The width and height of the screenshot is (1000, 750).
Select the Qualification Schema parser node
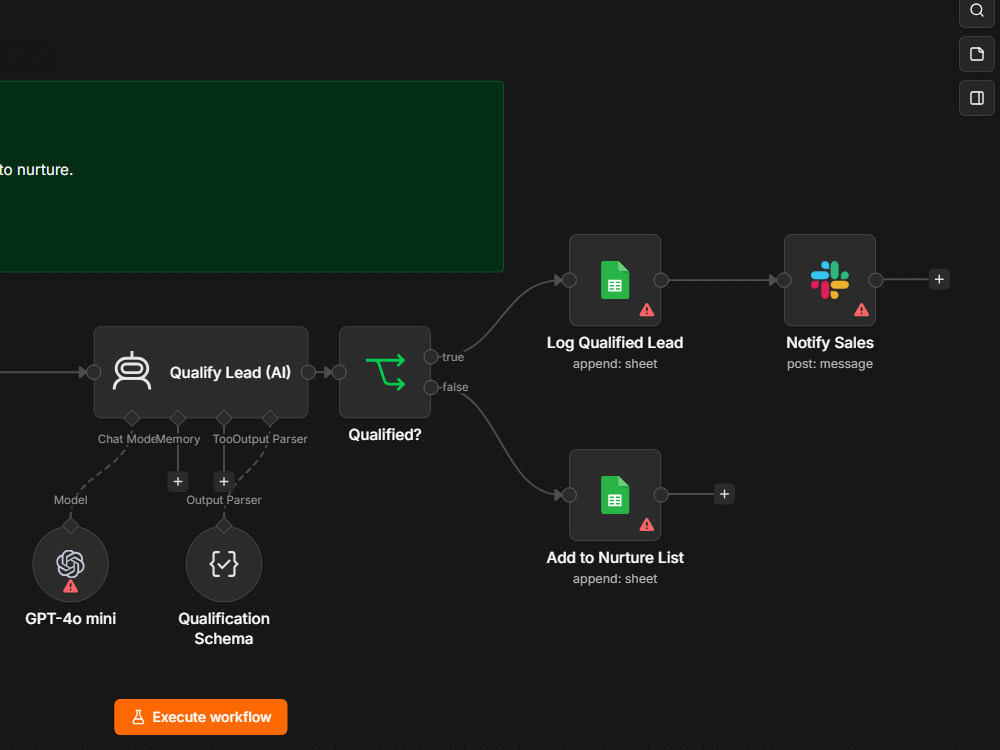click(x=224, y=564)
